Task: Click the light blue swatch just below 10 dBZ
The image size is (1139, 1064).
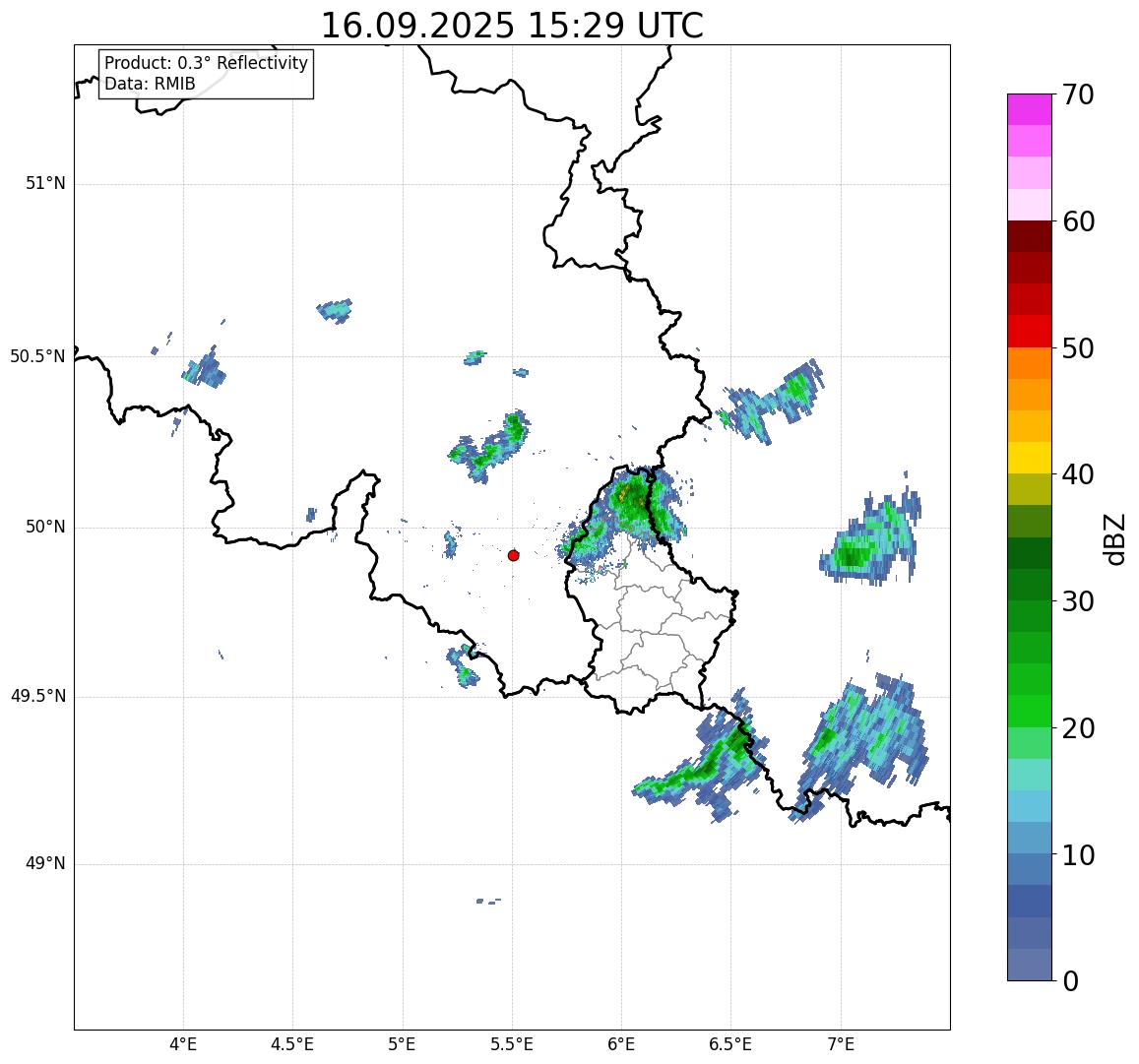Action: point(1030,869)
